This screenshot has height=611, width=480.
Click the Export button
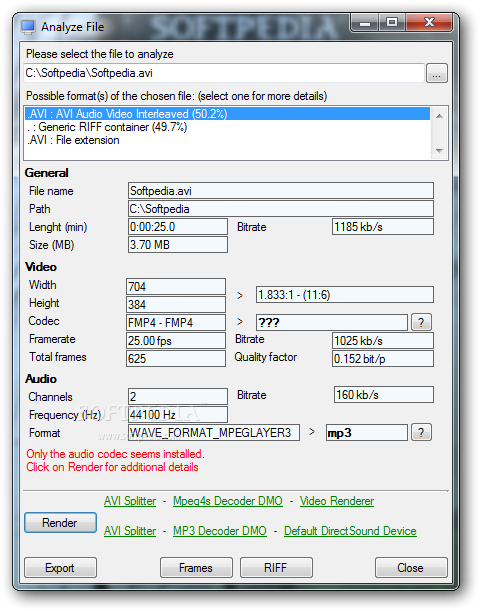coord(60,568)
